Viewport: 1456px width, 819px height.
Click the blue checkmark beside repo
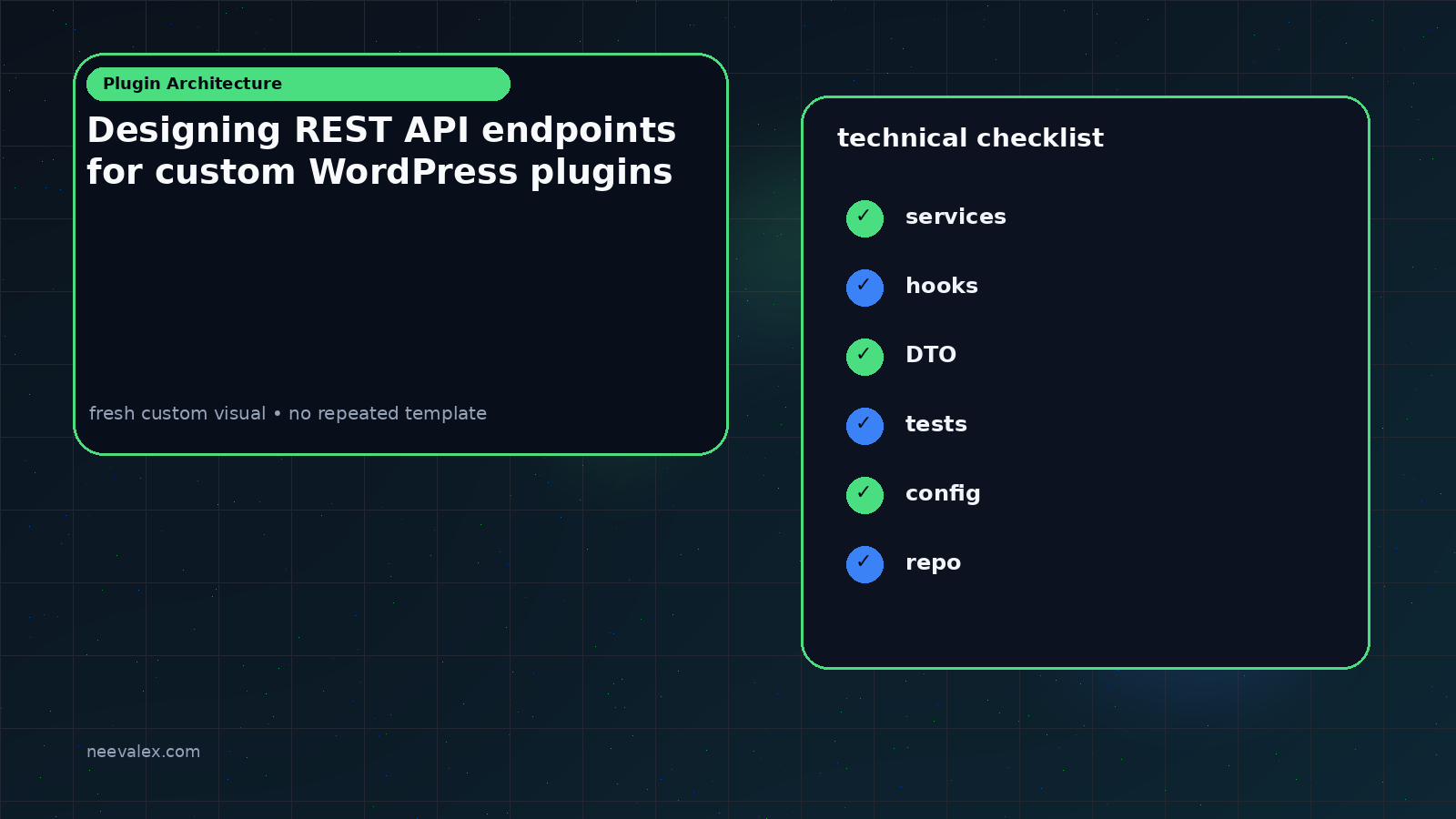tap(864, 564)
